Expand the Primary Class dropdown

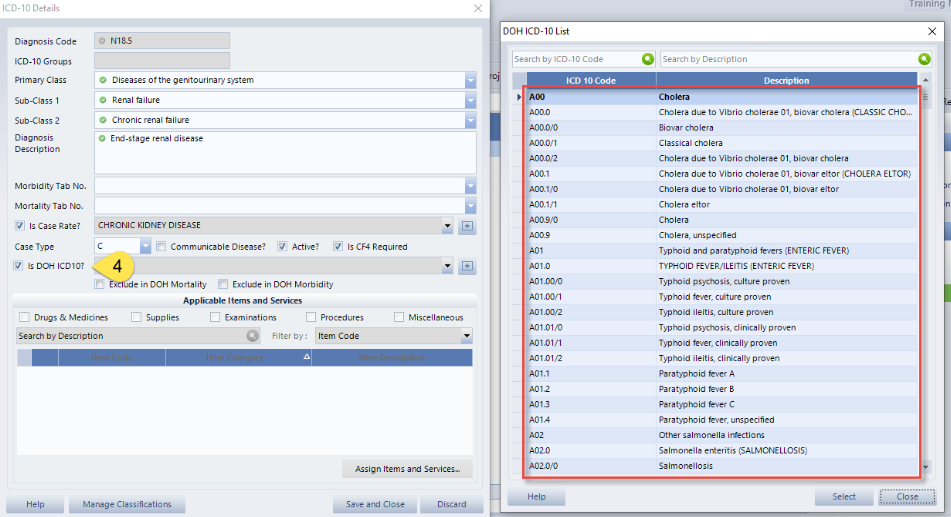click(470, 80)
